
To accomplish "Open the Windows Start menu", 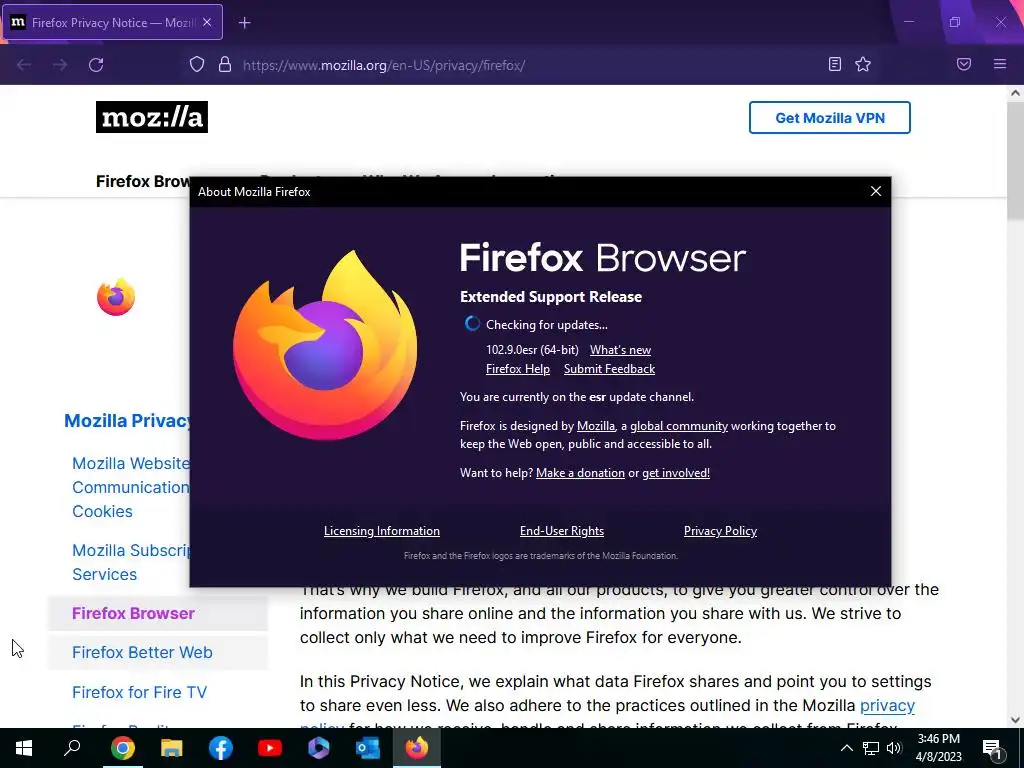I will pyautogui.click(x=24, y=748).
